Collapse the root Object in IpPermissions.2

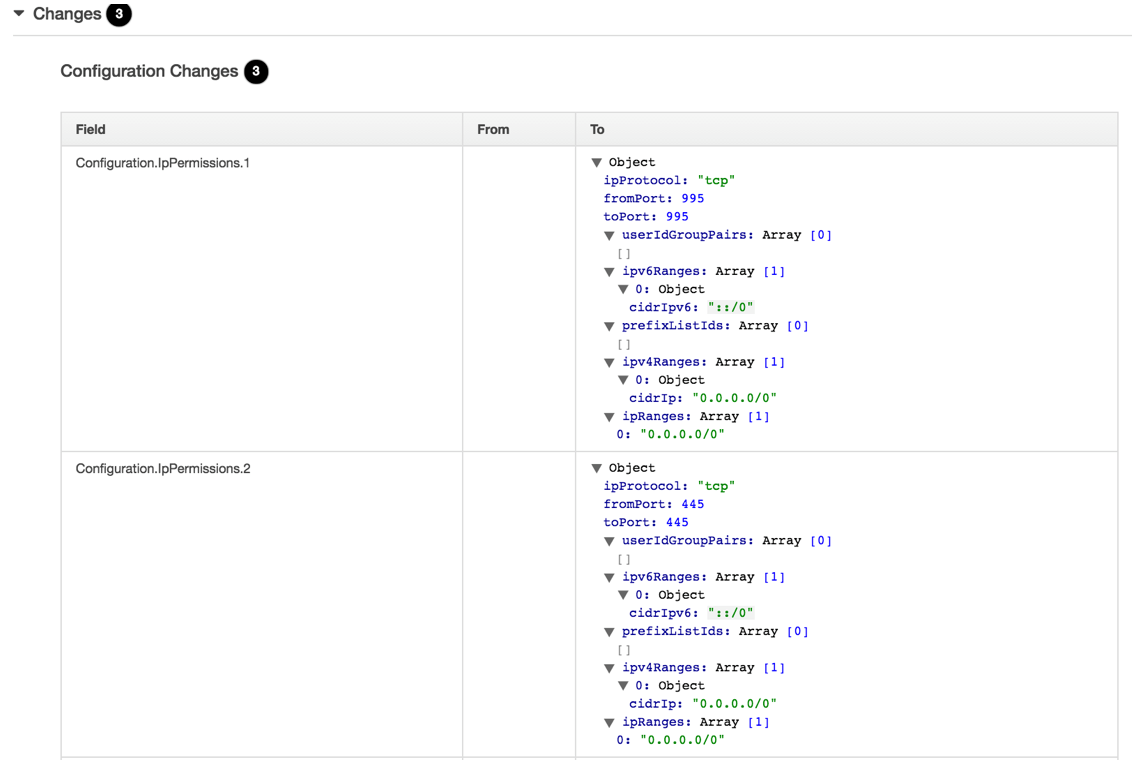tap(597, 468)
